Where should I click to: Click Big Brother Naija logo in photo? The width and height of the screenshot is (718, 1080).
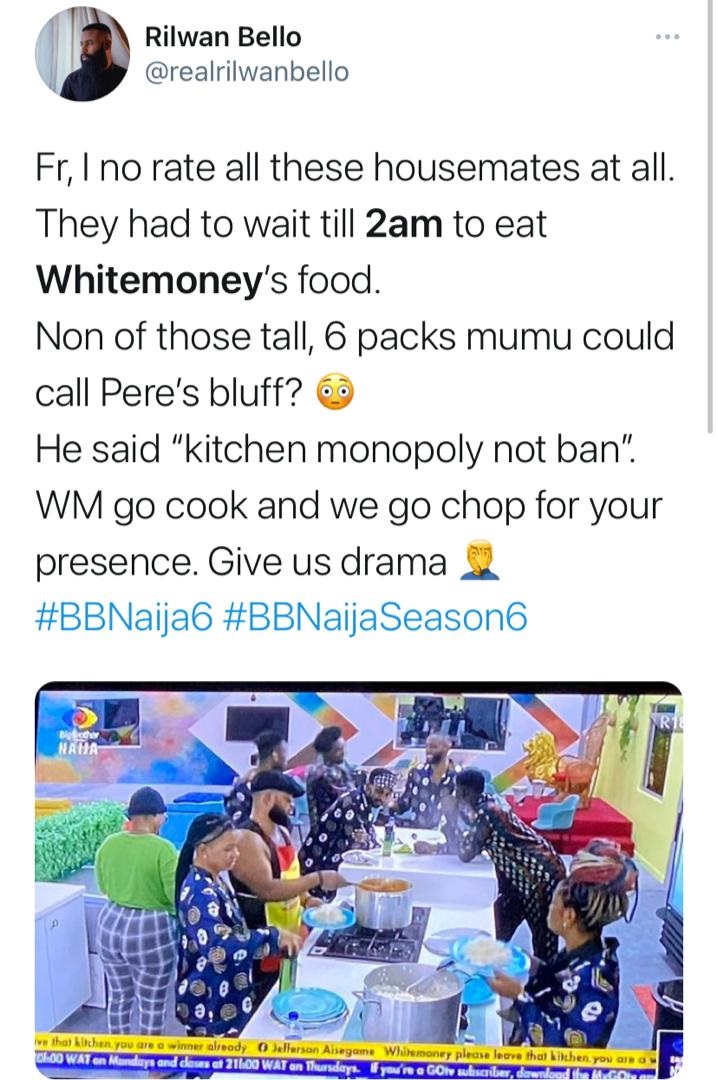78,729
